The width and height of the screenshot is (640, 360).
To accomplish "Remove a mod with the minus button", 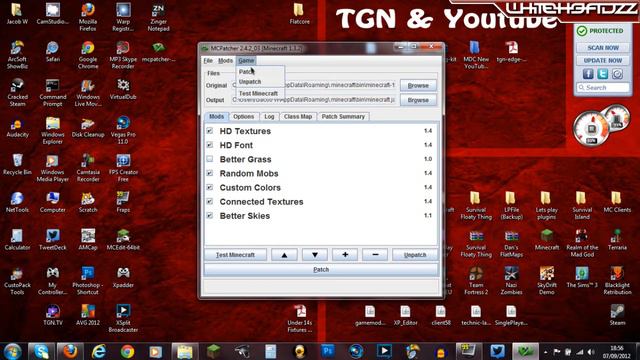I will (x=375, y=255).
